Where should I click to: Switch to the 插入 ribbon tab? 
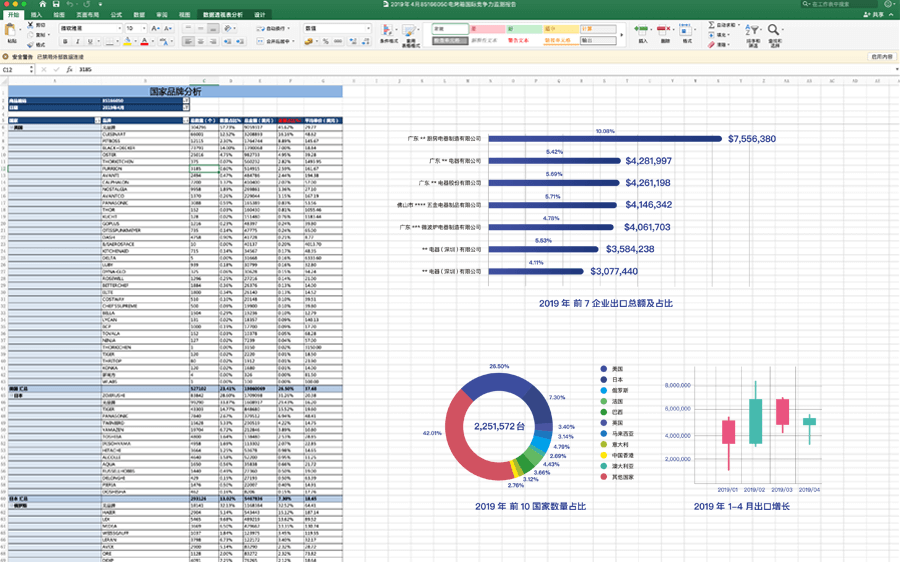coord(36,16)
